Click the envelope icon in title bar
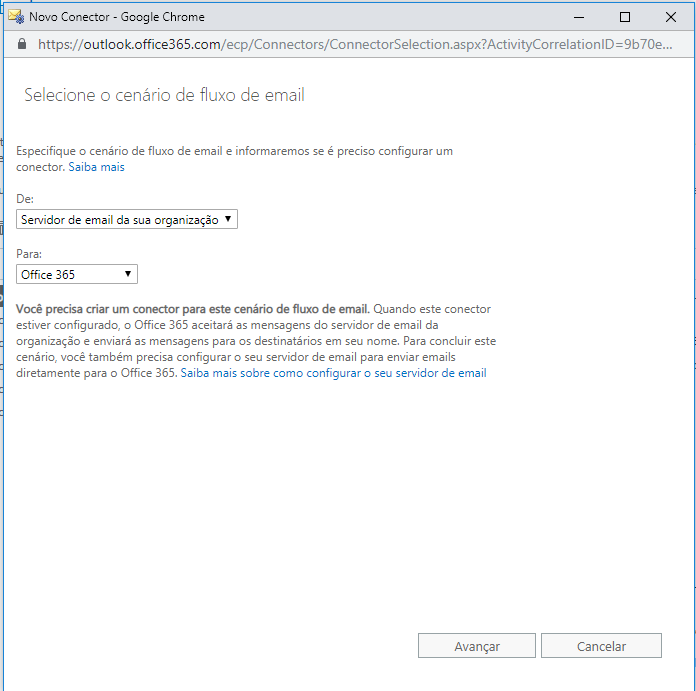 [16, 17]
